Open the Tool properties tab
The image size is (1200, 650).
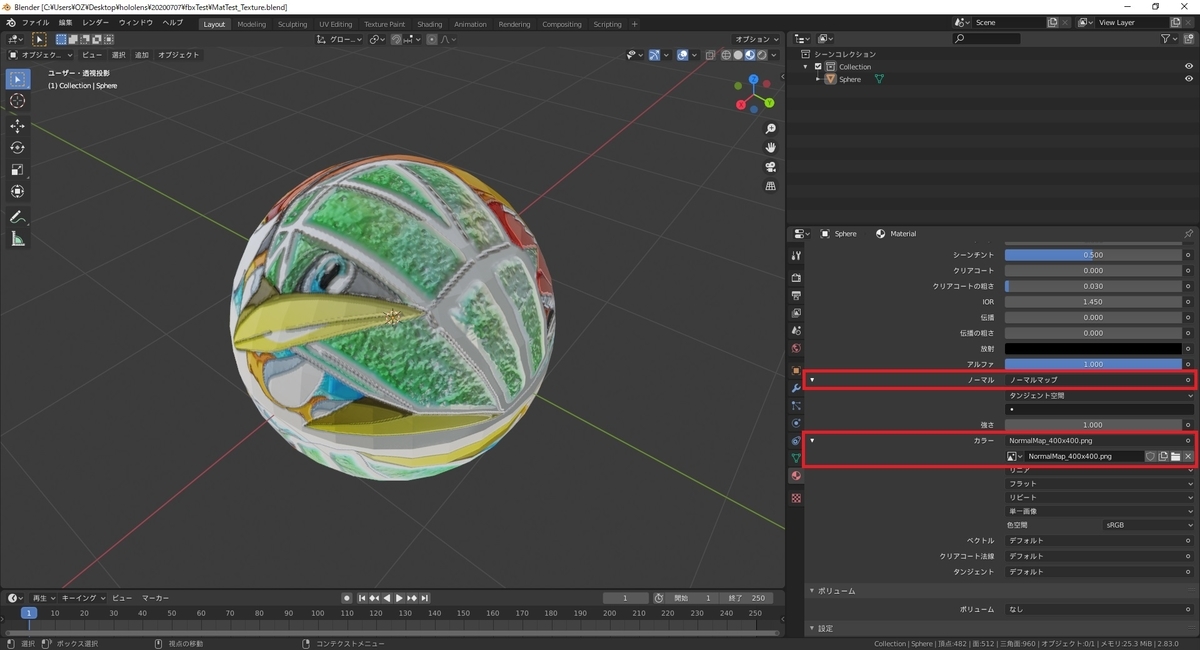click(796, 256)
